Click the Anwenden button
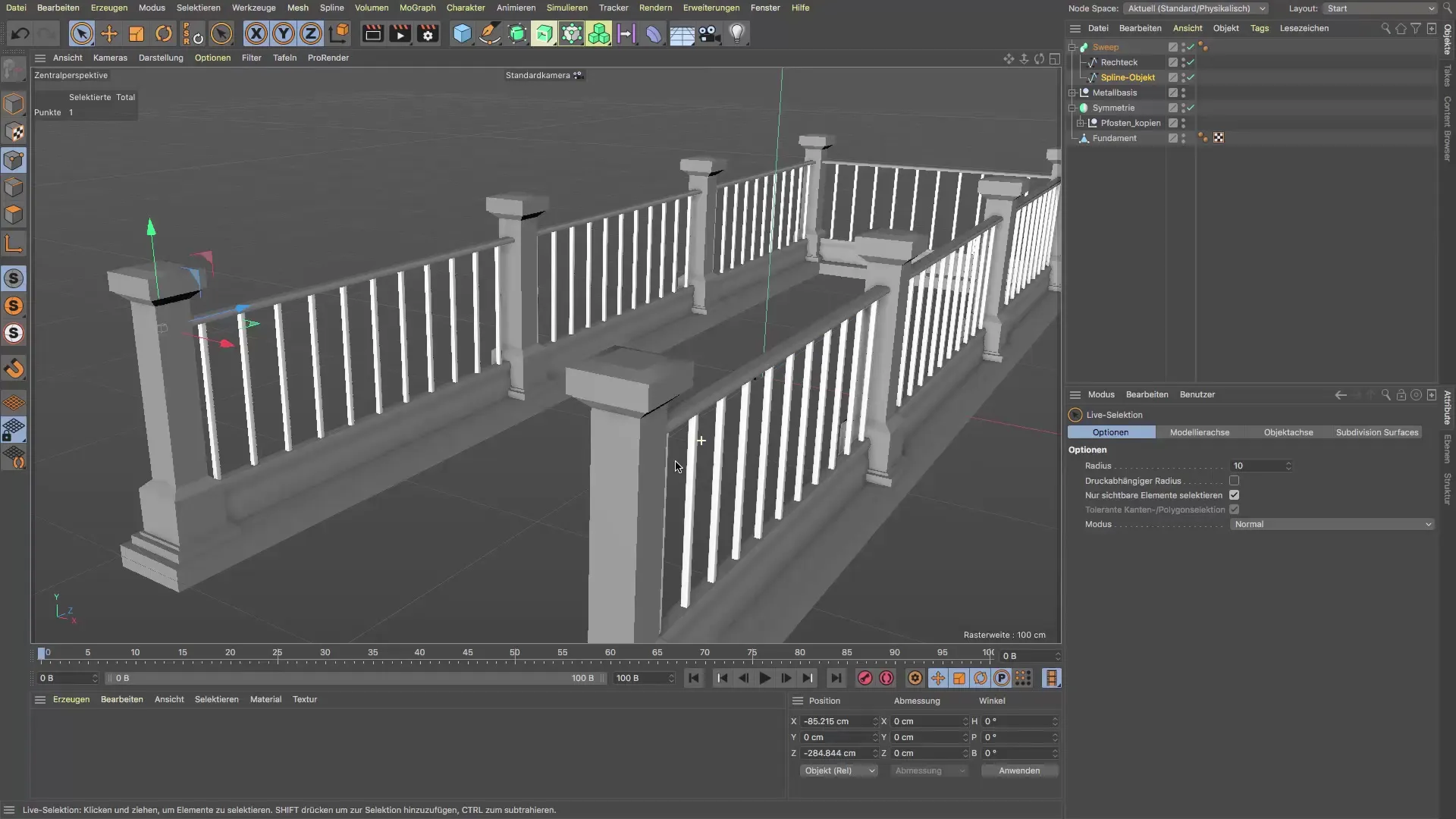Viewport: 1456px width, 819px height. click(x=1018, y=771)
